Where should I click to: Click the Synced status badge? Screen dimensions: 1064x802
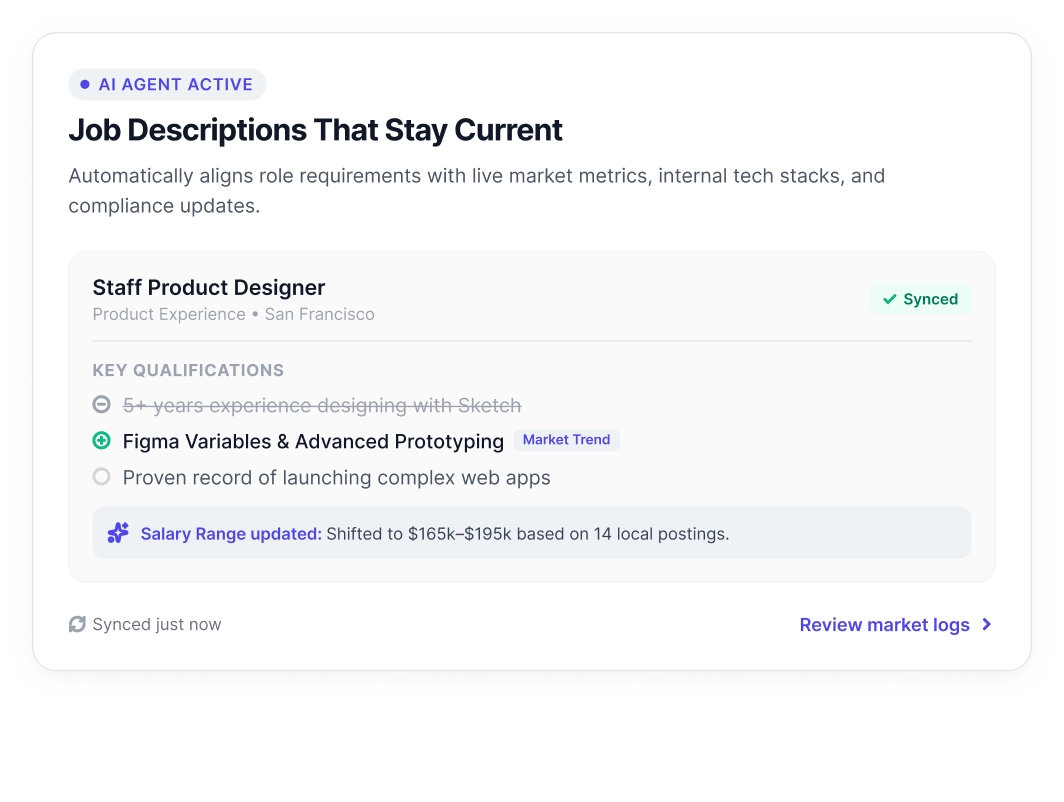[921, 299]
